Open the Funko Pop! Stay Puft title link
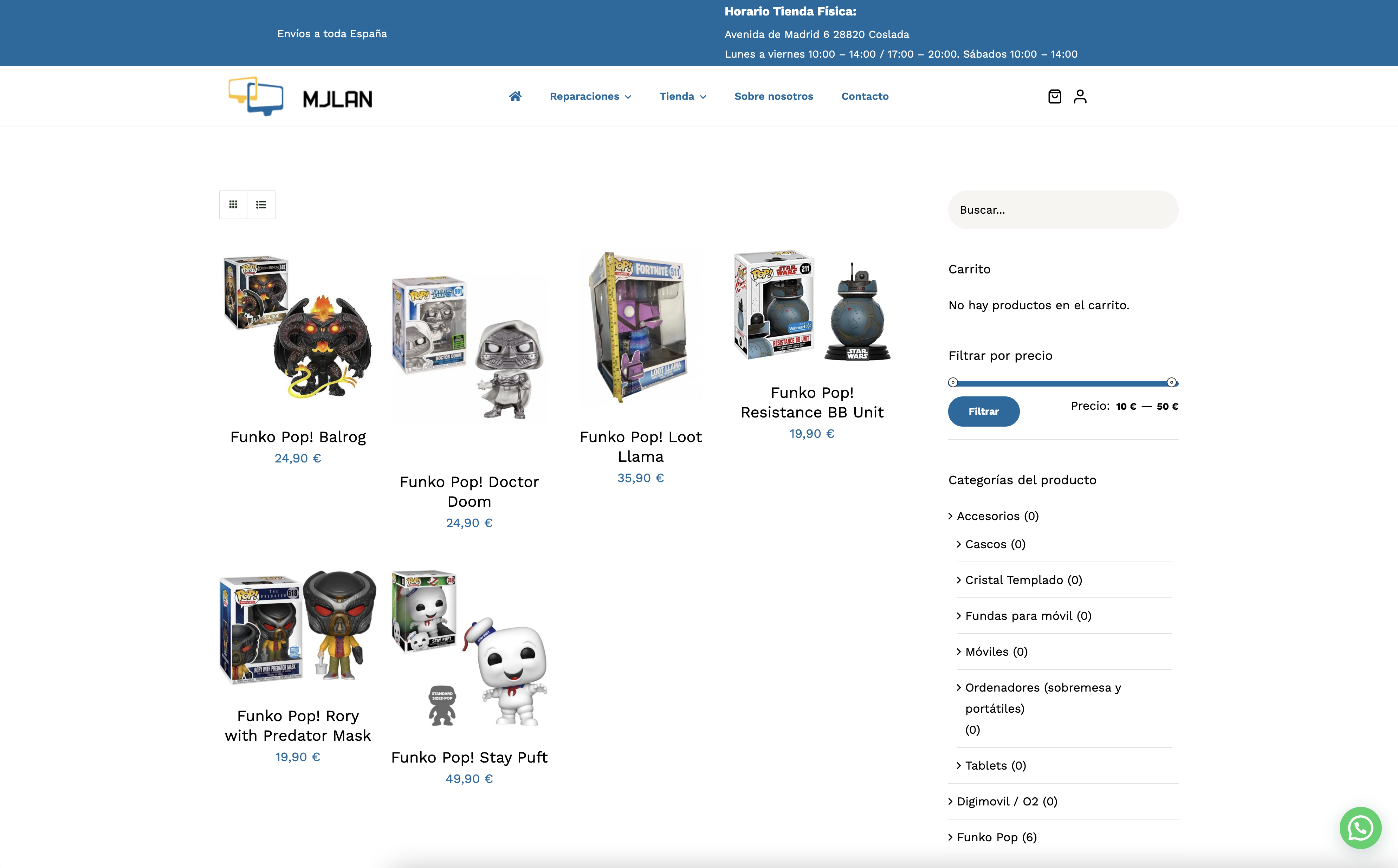Viewport: 1398px width, 868px height. click(x=469, y=758)
